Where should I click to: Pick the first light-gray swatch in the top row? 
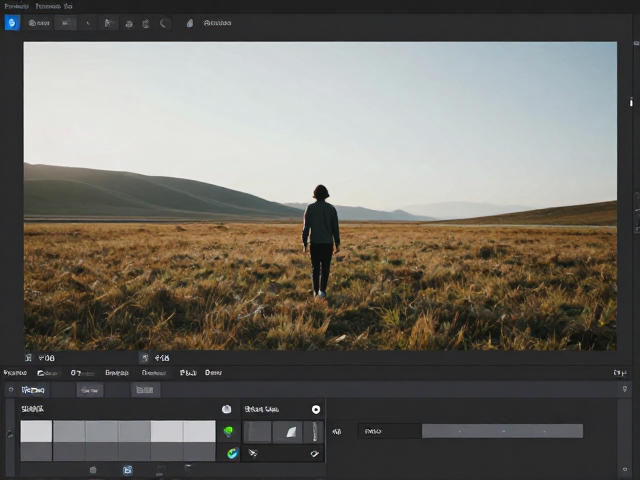click(36, 431)
